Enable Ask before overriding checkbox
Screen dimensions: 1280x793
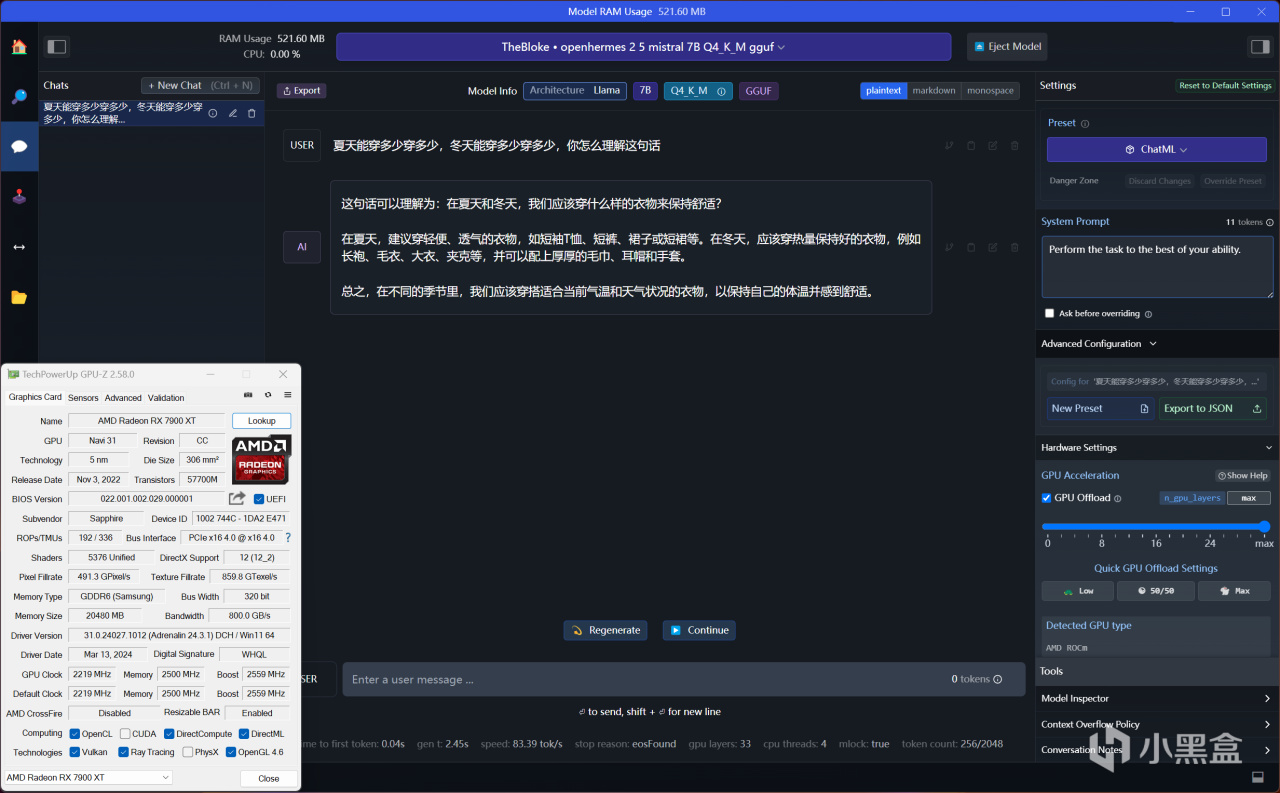pyautogui.click(x=1049, y=313)
